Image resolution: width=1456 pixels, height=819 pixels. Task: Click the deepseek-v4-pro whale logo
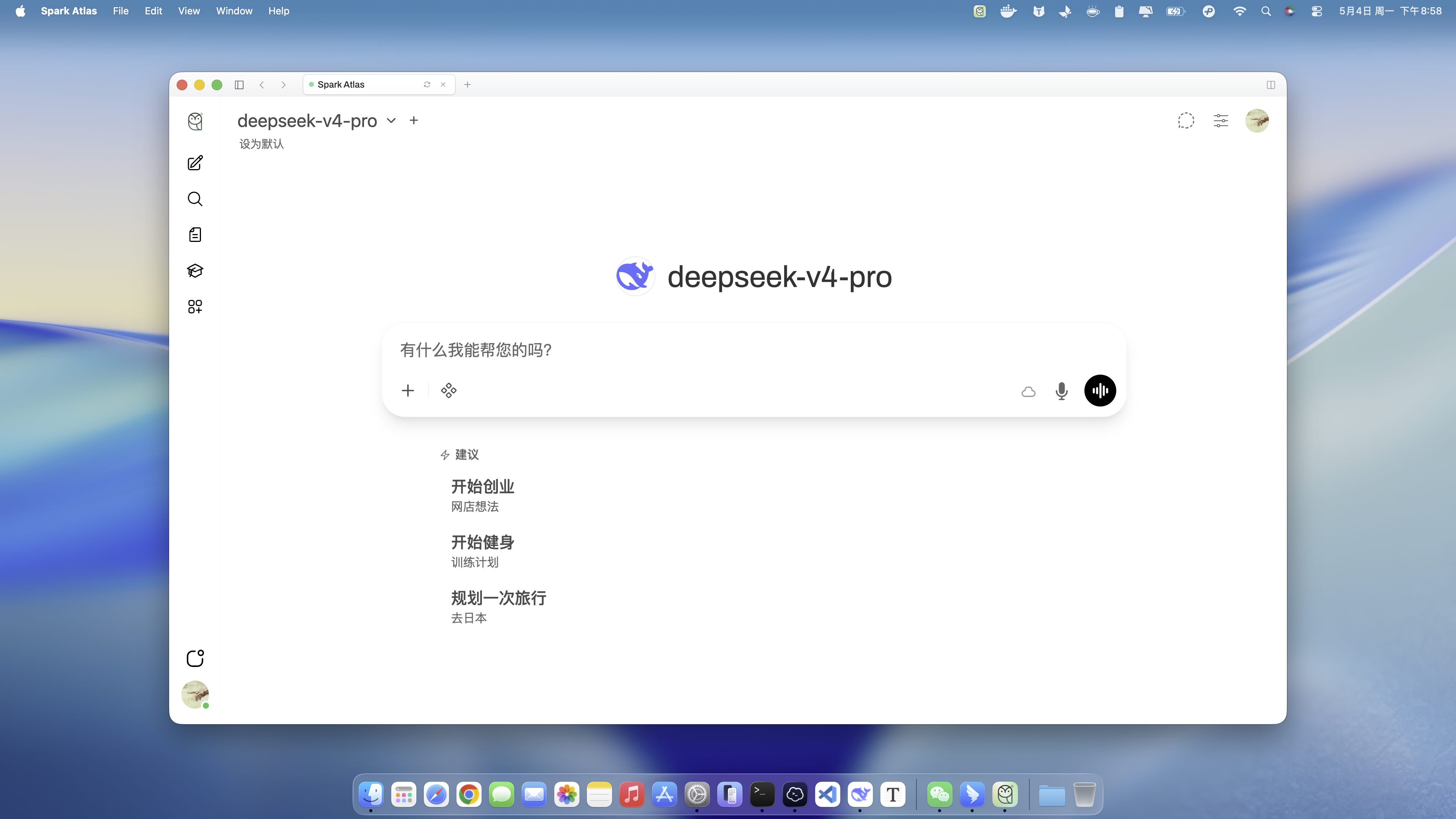(x=635, y=276)
